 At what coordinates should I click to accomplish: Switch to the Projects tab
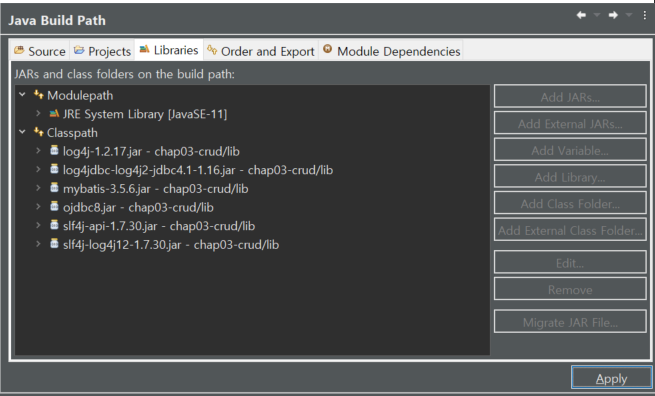point(102,51)
